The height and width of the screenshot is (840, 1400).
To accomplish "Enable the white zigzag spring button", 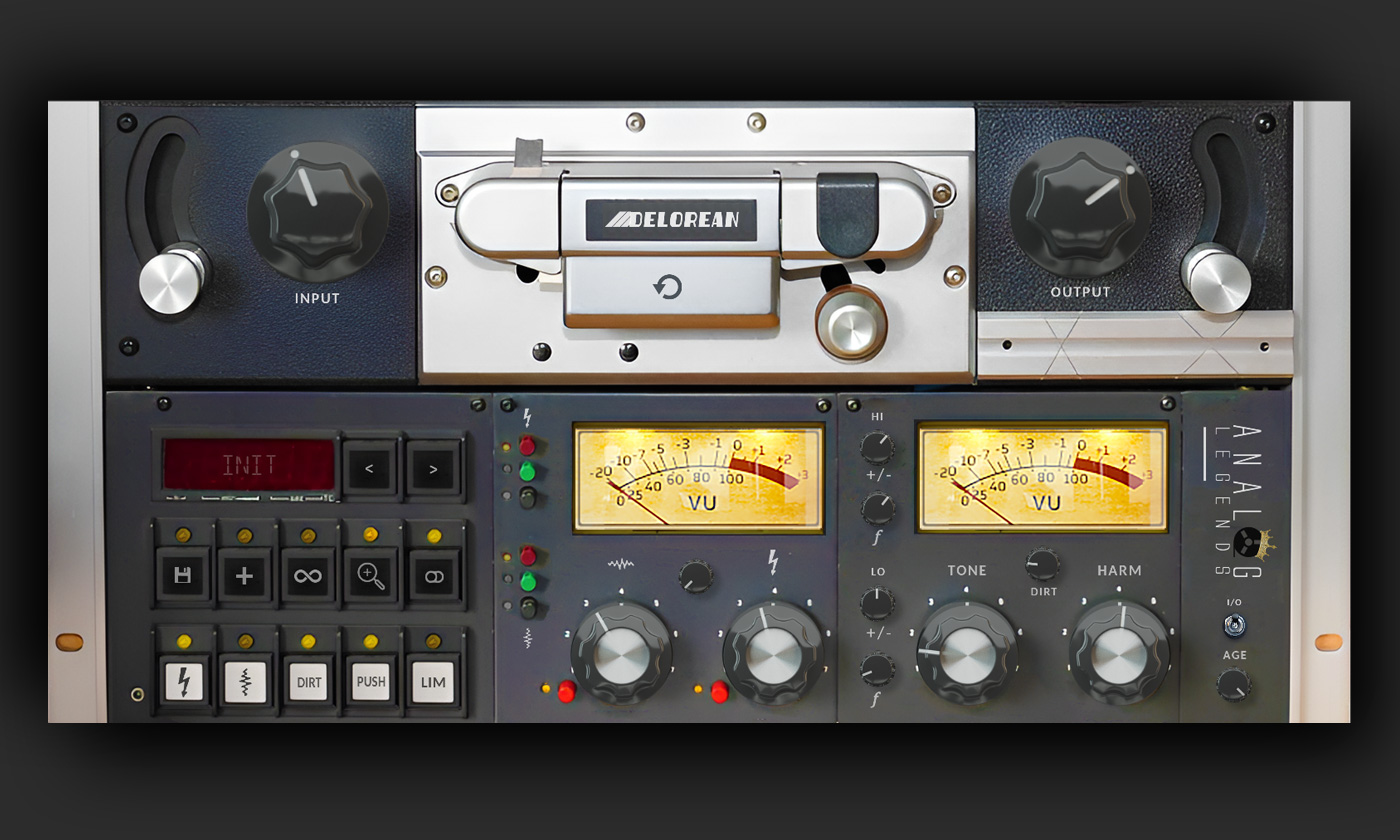I will point(245,682).
